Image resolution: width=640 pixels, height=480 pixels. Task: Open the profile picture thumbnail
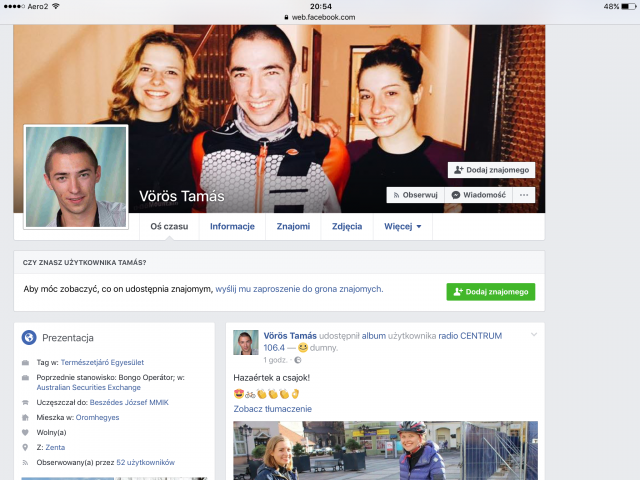point(76,177)
